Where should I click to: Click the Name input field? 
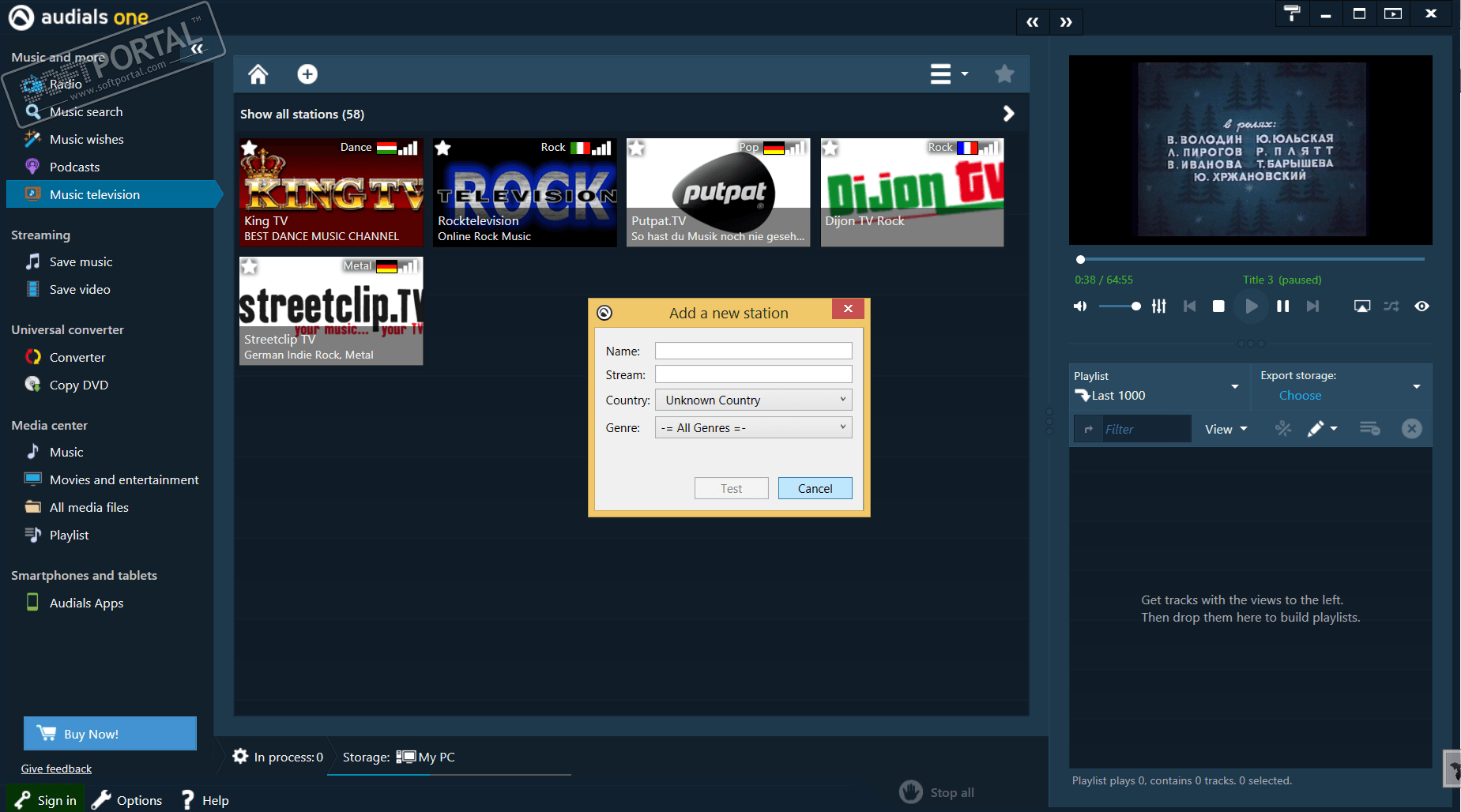753,351
